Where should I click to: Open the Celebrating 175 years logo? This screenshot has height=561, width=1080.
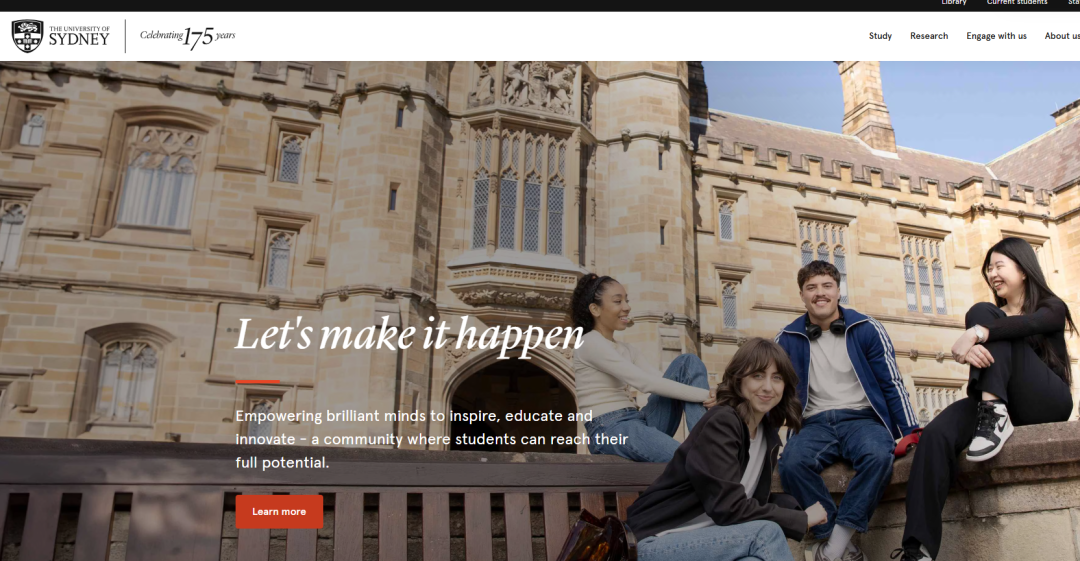click(187, 37)
